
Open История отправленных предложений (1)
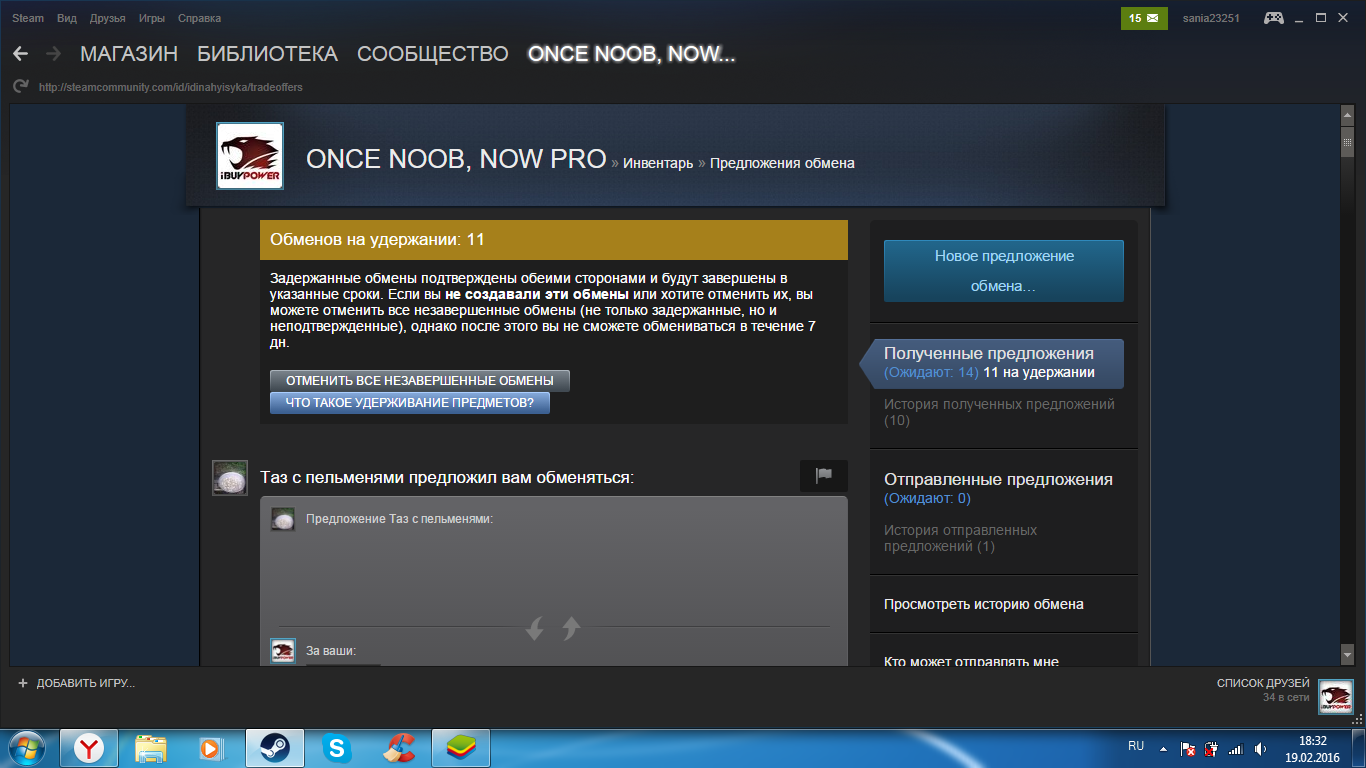(x=960, y=538)
